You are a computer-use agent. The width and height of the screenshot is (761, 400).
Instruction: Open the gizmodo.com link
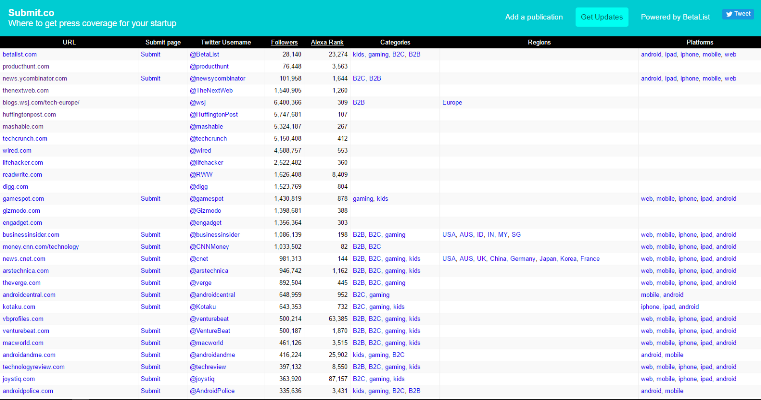pyautogui.click(x=21, y=211)
